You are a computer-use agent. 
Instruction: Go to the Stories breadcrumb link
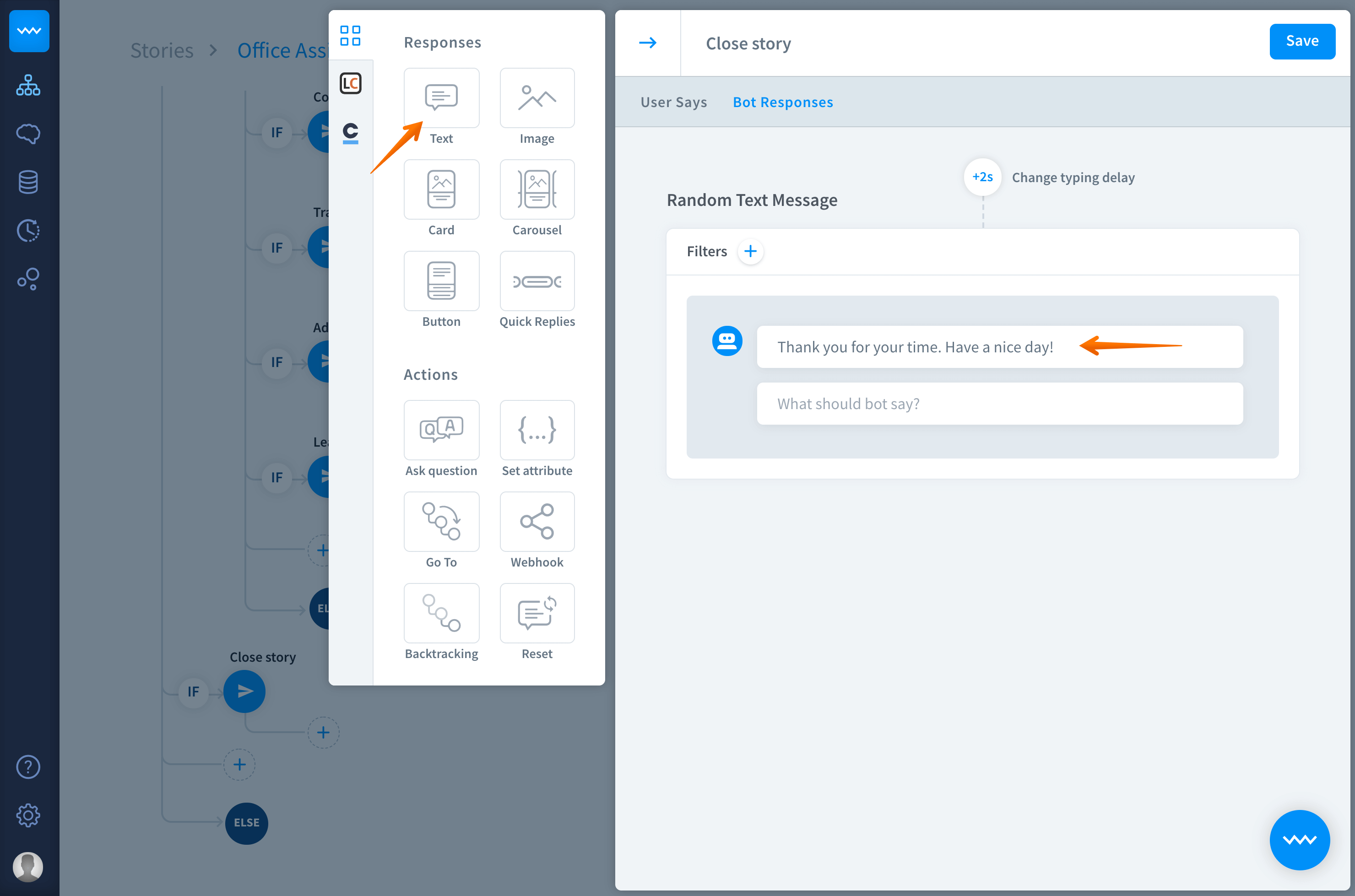pyautogui.click(x=162, y=50)
